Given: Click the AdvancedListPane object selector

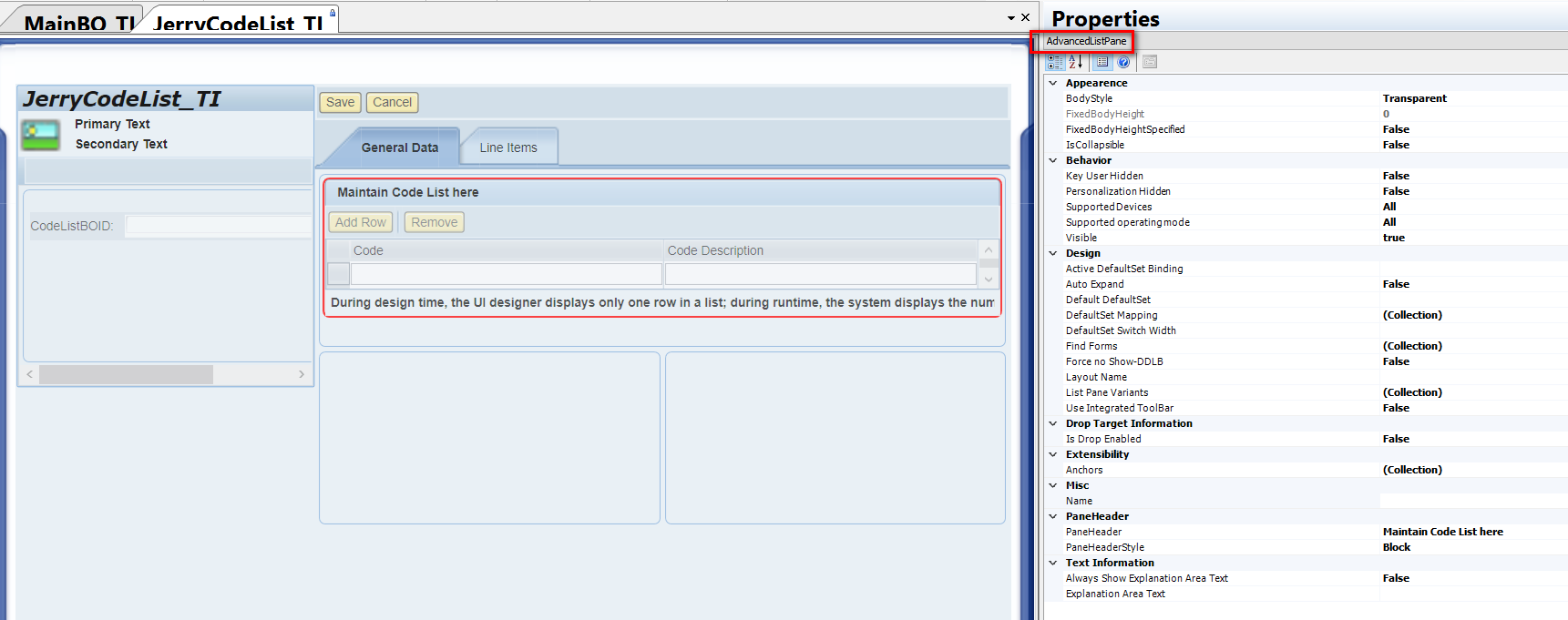Looking at the screenshot, I should pos(1086,41).
